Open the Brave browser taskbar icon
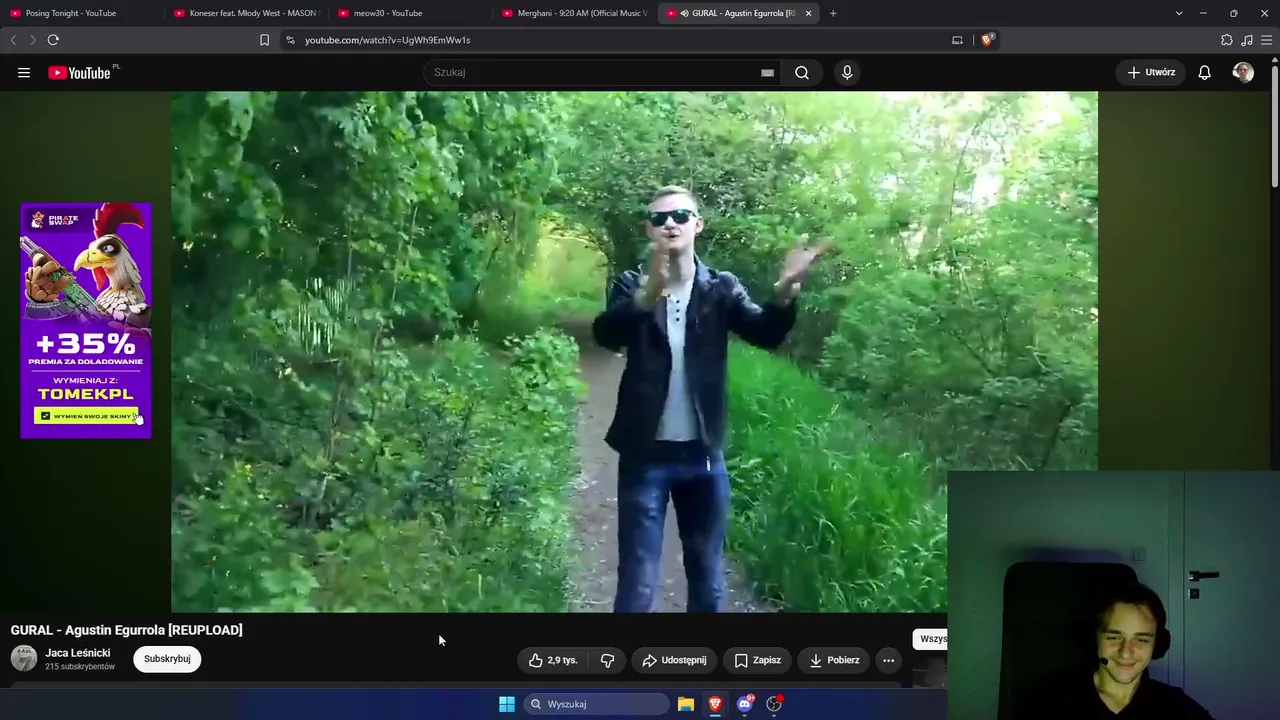This screenshot has width=1280, height=720. [715, 704]
